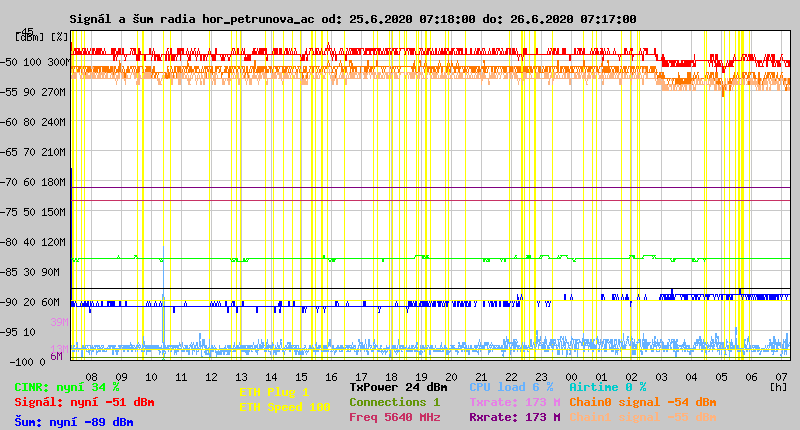This screenshot has width=800, height=430.
Task: Click the purple '6M' rate label
Action: (x=57, y=356)
